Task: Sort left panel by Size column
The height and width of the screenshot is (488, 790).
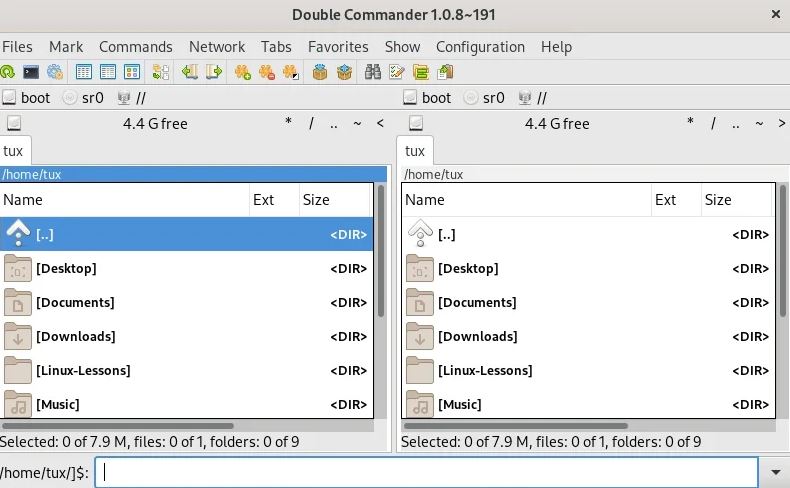Action: pyautogui.click(x=335, y=200)
